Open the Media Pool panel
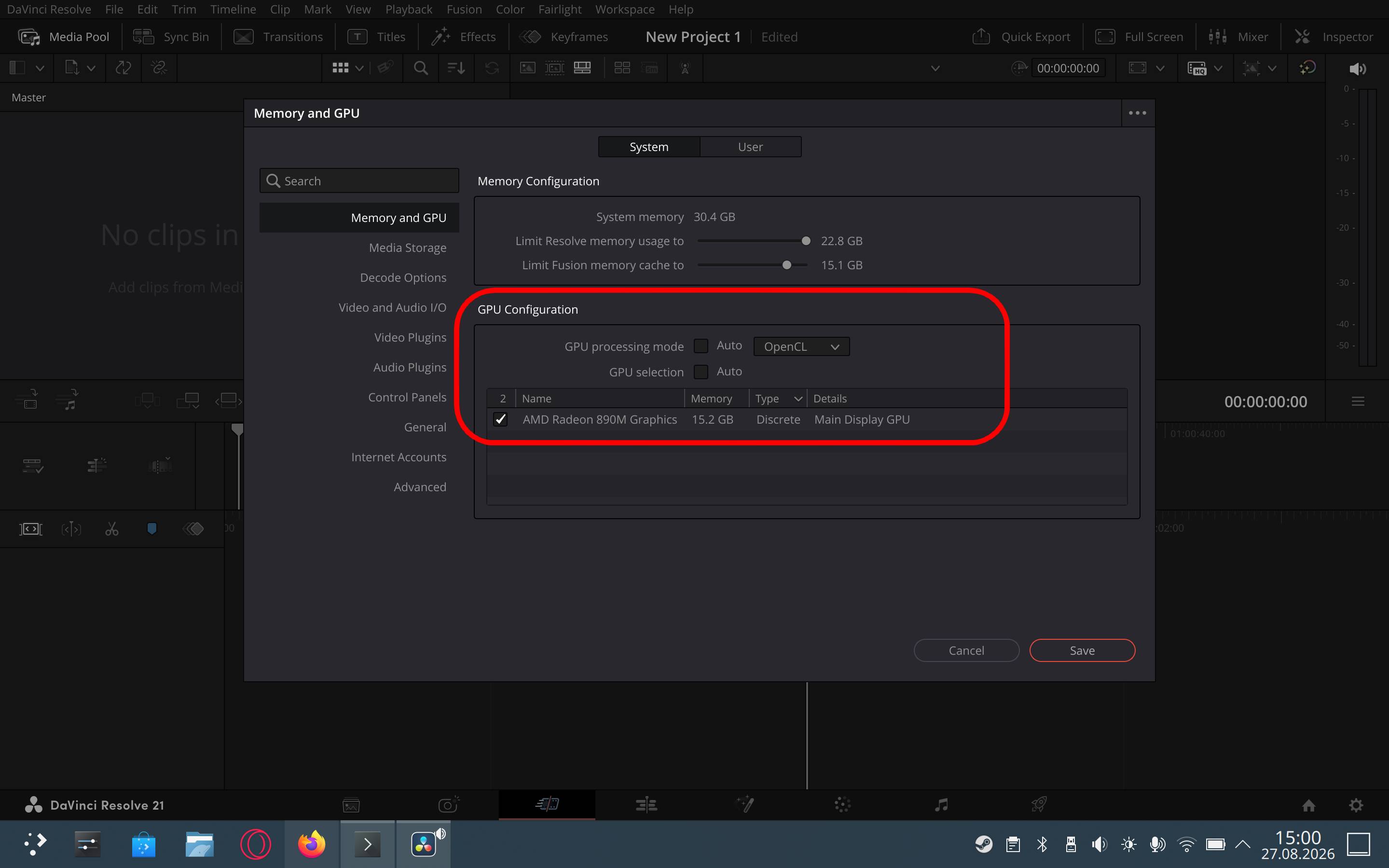 click(x=64, y=37)
